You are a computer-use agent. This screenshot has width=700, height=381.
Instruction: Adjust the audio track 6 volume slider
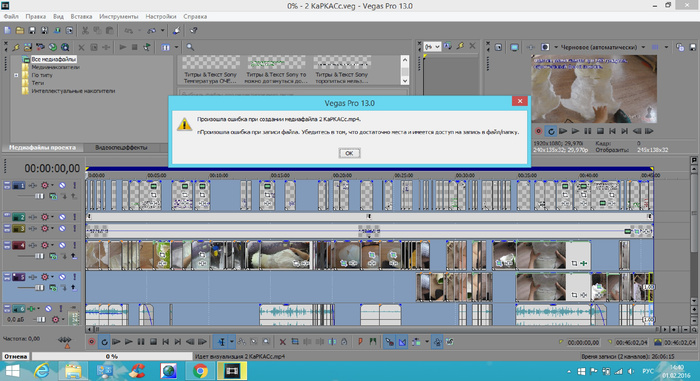pyautogui.click(x=40, y=319)
